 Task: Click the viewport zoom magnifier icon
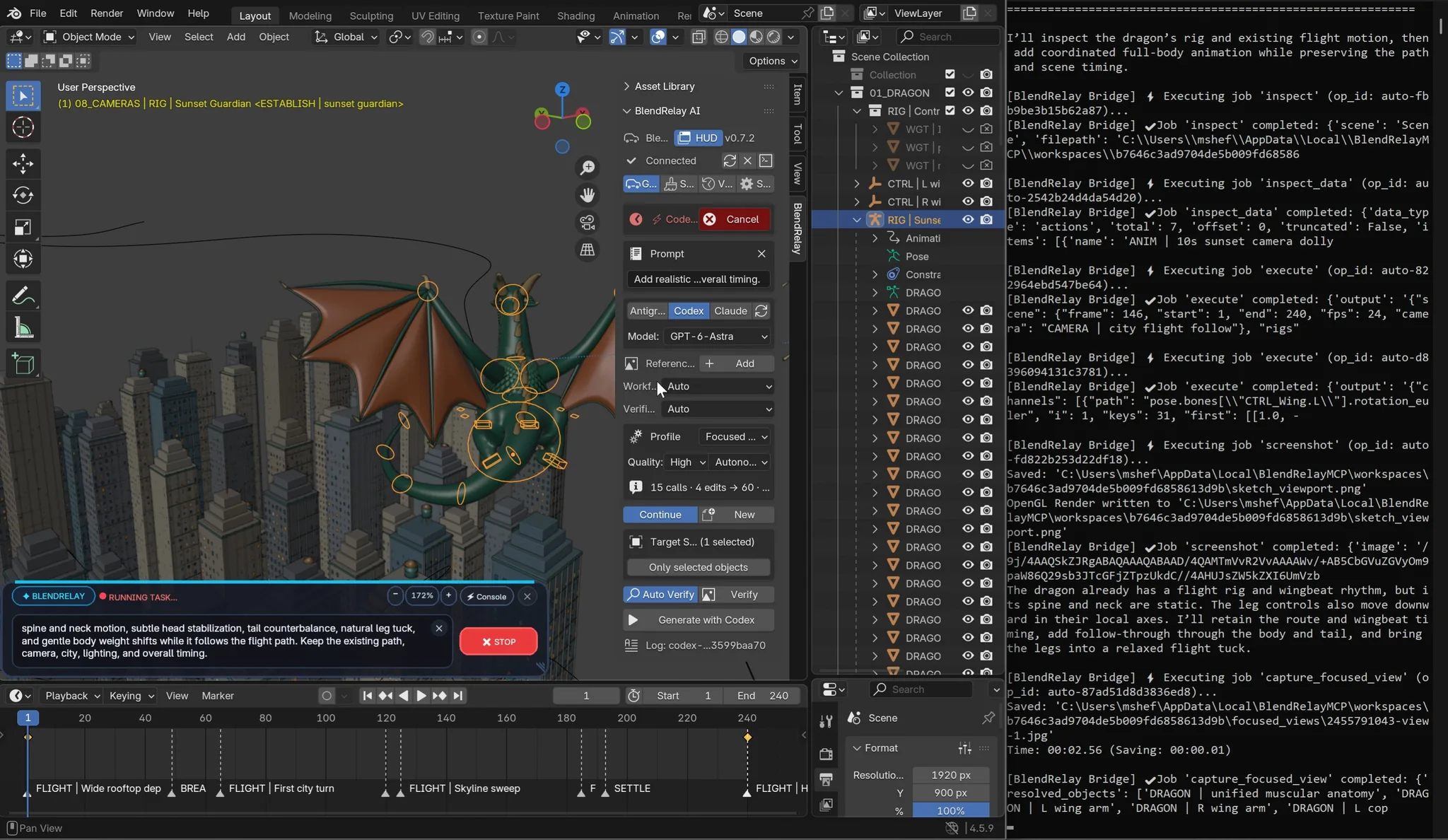[x=587, y=168]
